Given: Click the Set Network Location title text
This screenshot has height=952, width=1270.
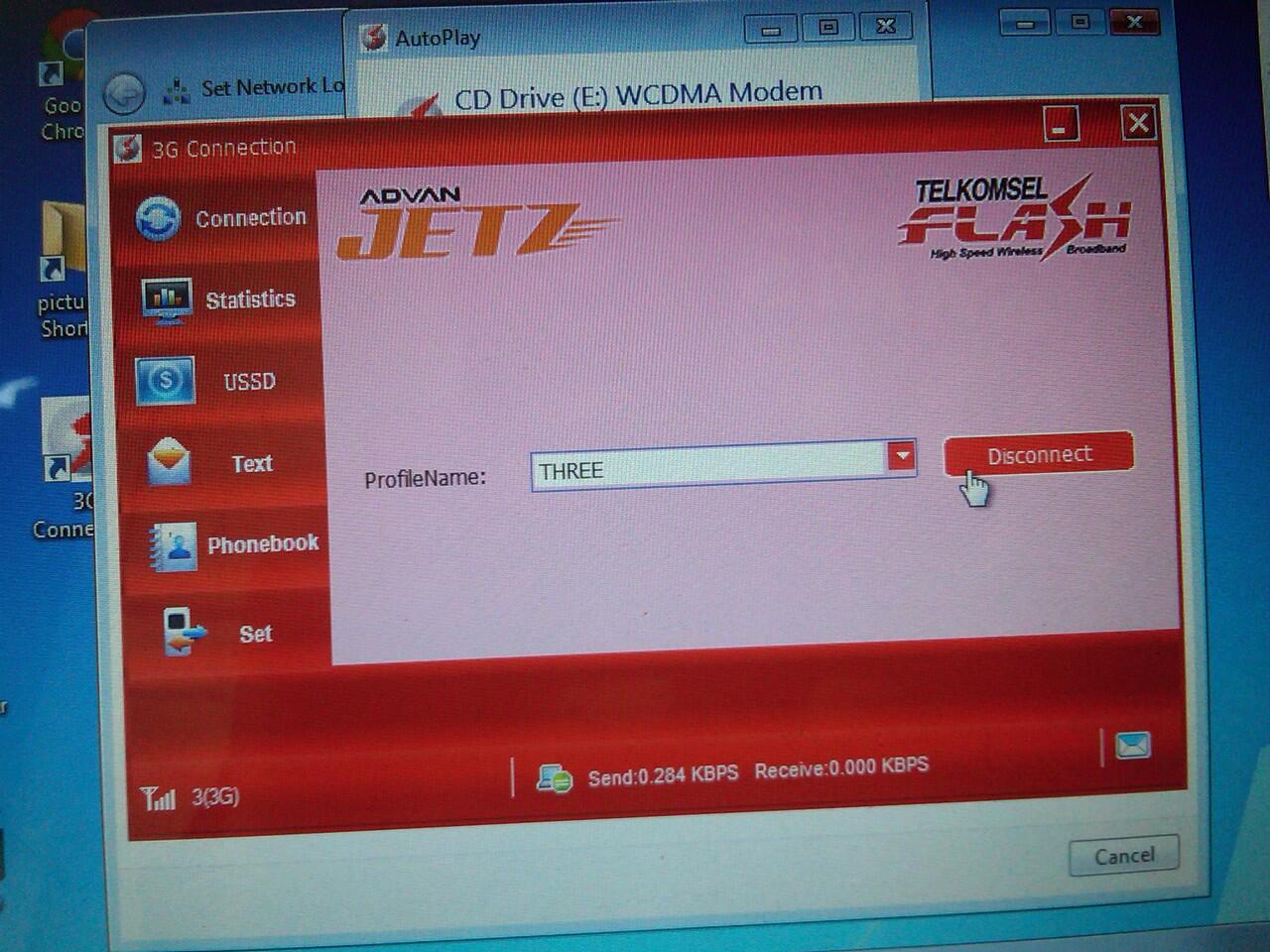Looking at the screenshot, I should (x=273, y=87).
